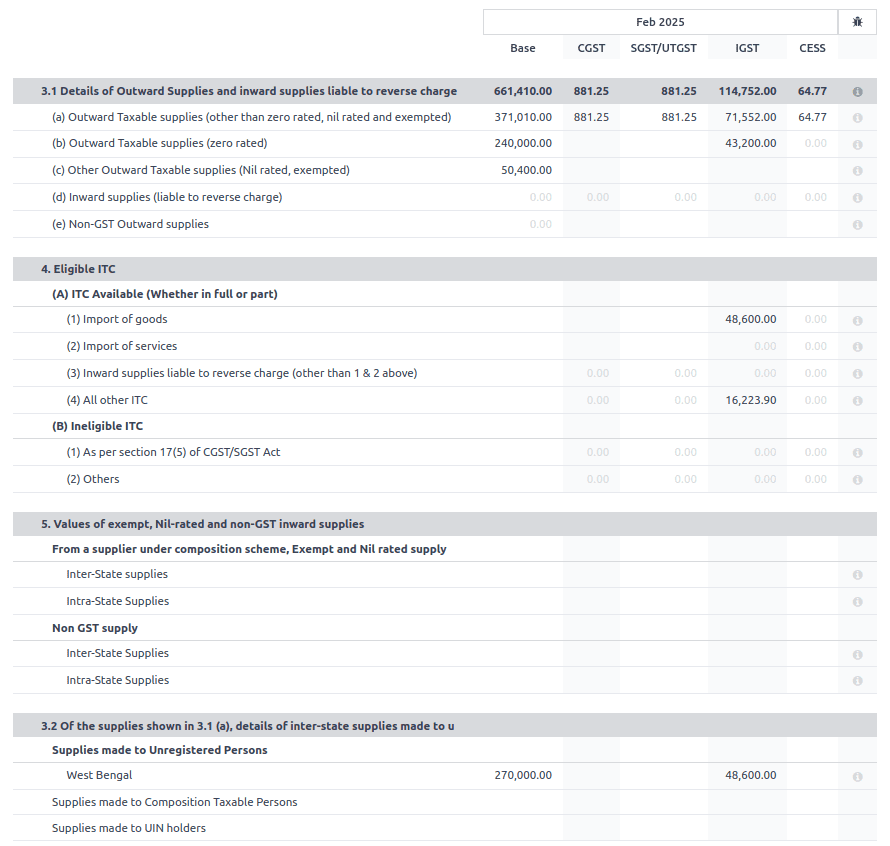The width and height of the screenshot is (890, 846).
Task: Click the IGST column header
Action: pos(746,47)
